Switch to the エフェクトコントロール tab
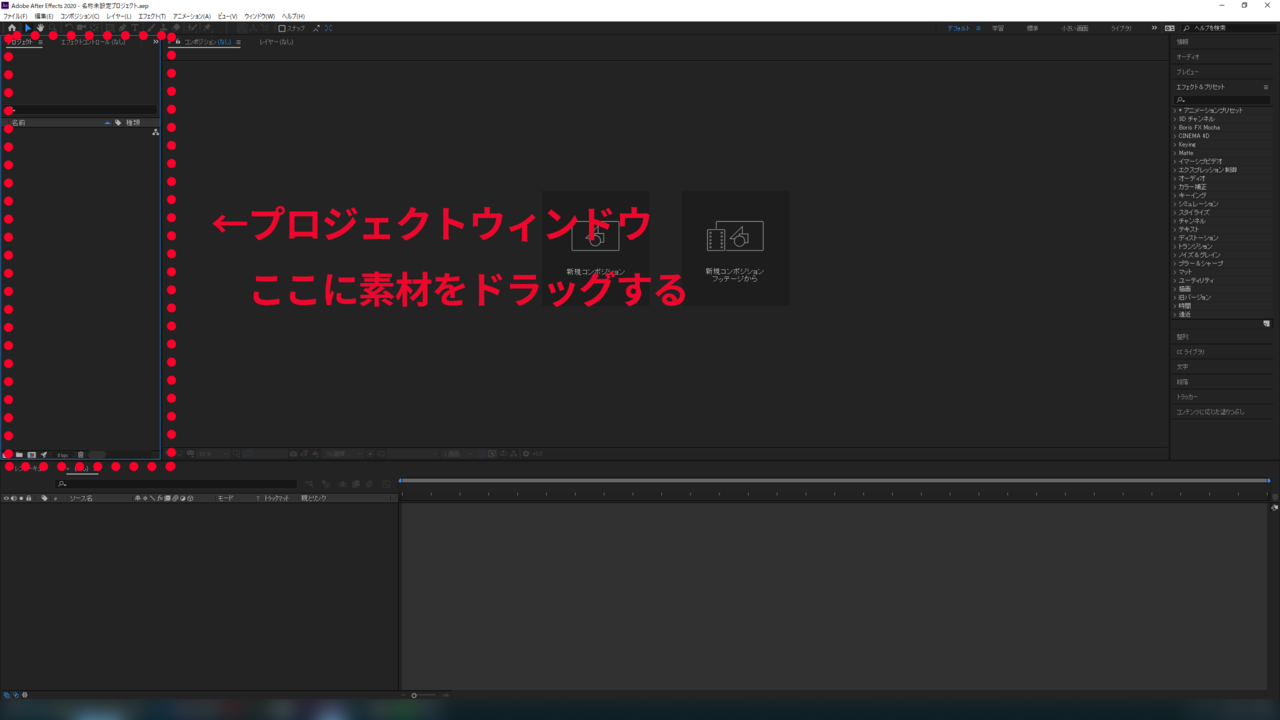Image resolution: width=1280 pixels, height=720 pixels. point(93,42)
